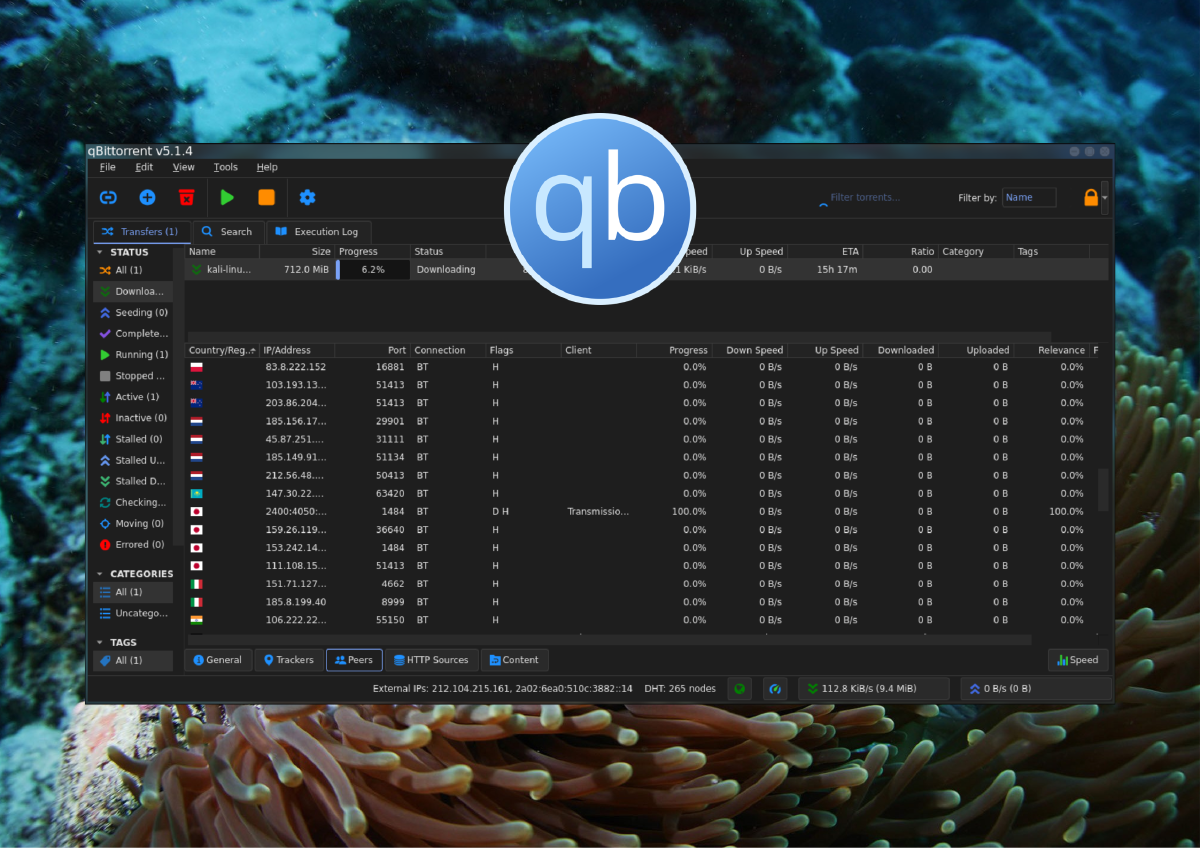The height and width of the screenshot is (848, 1200).
Task: Select All (1) under the TAGS section
Action: pos(133,661)
